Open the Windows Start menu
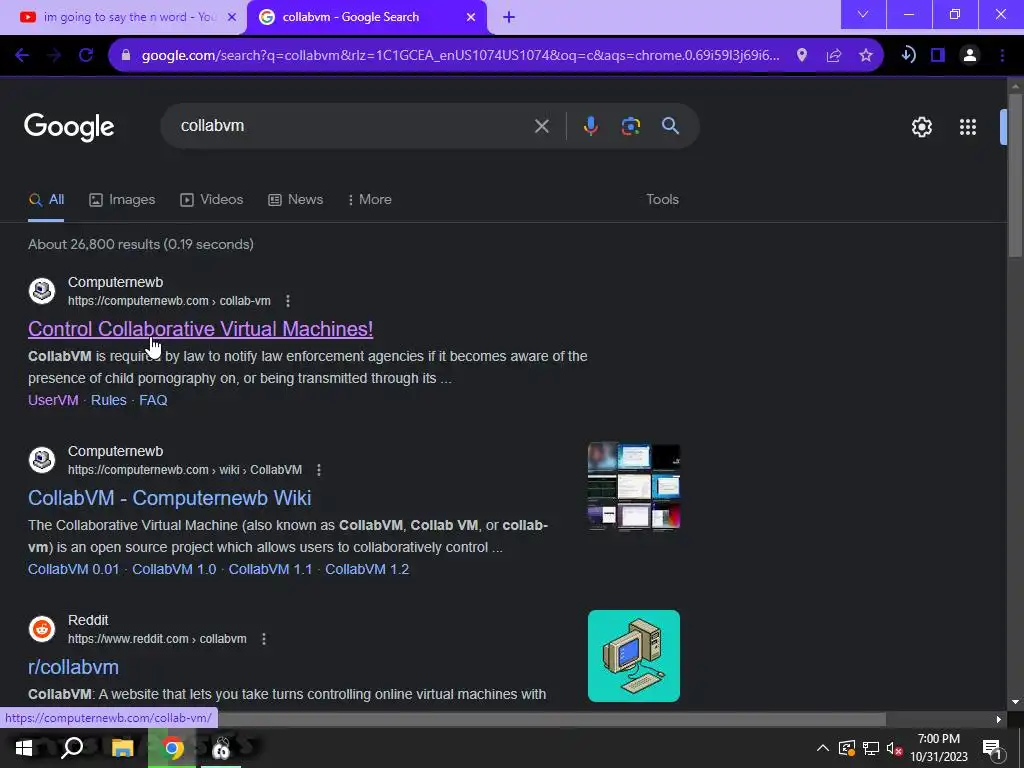 [x=24, y=748]
